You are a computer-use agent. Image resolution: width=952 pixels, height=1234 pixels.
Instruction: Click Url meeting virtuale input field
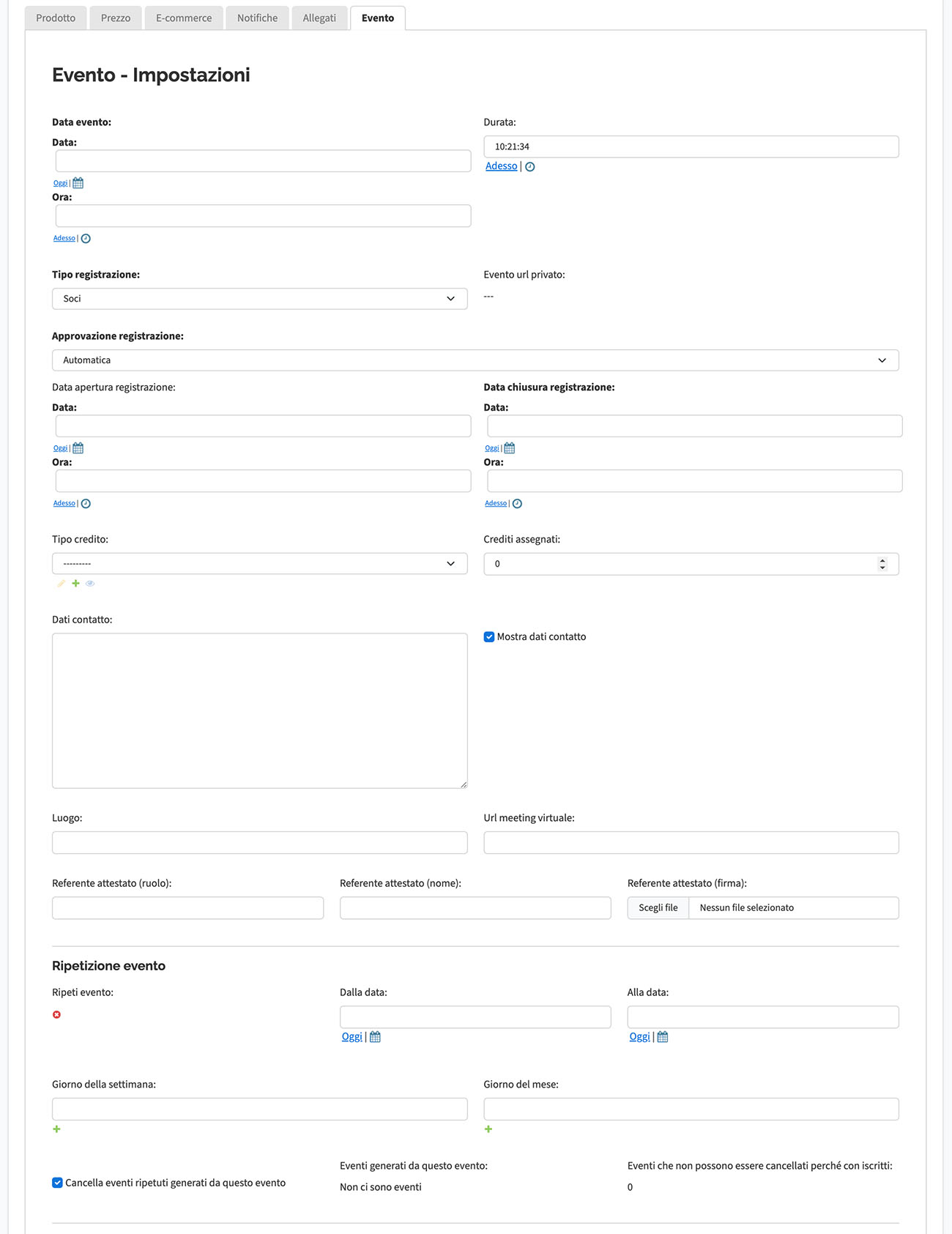[691, 843]
